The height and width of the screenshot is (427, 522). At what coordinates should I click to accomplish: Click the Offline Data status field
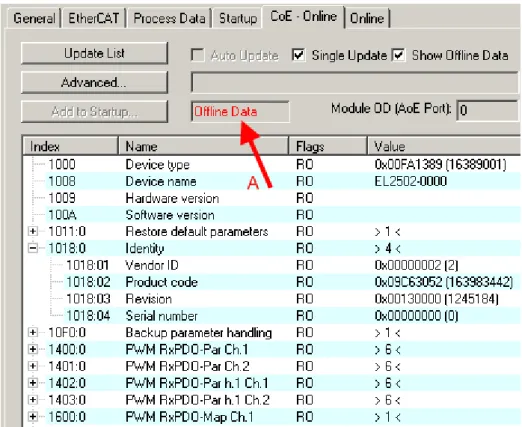[x=240, y=112]
